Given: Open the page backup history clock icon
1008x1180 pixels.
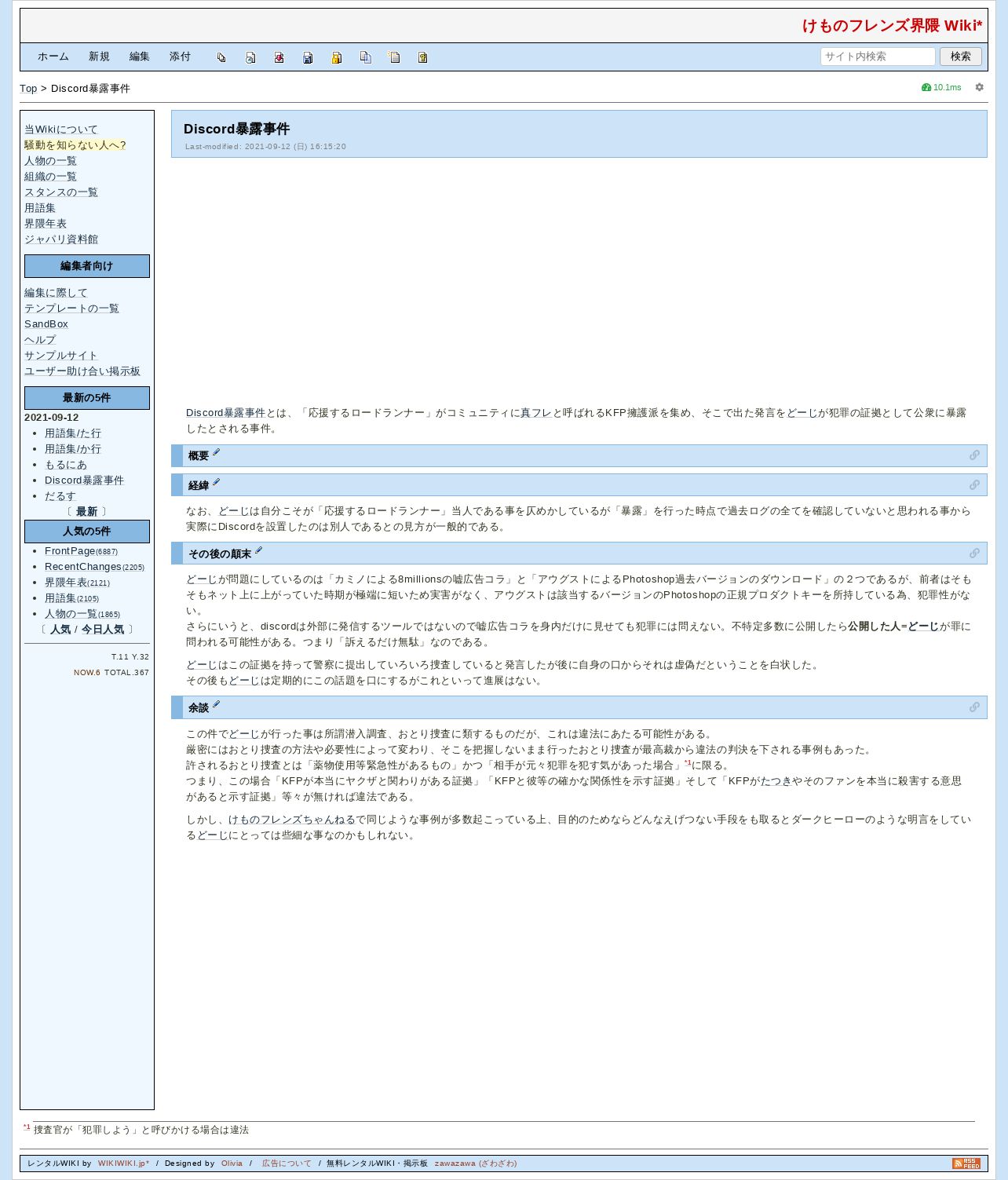Looking at the screenshot, I should [250, 57].
